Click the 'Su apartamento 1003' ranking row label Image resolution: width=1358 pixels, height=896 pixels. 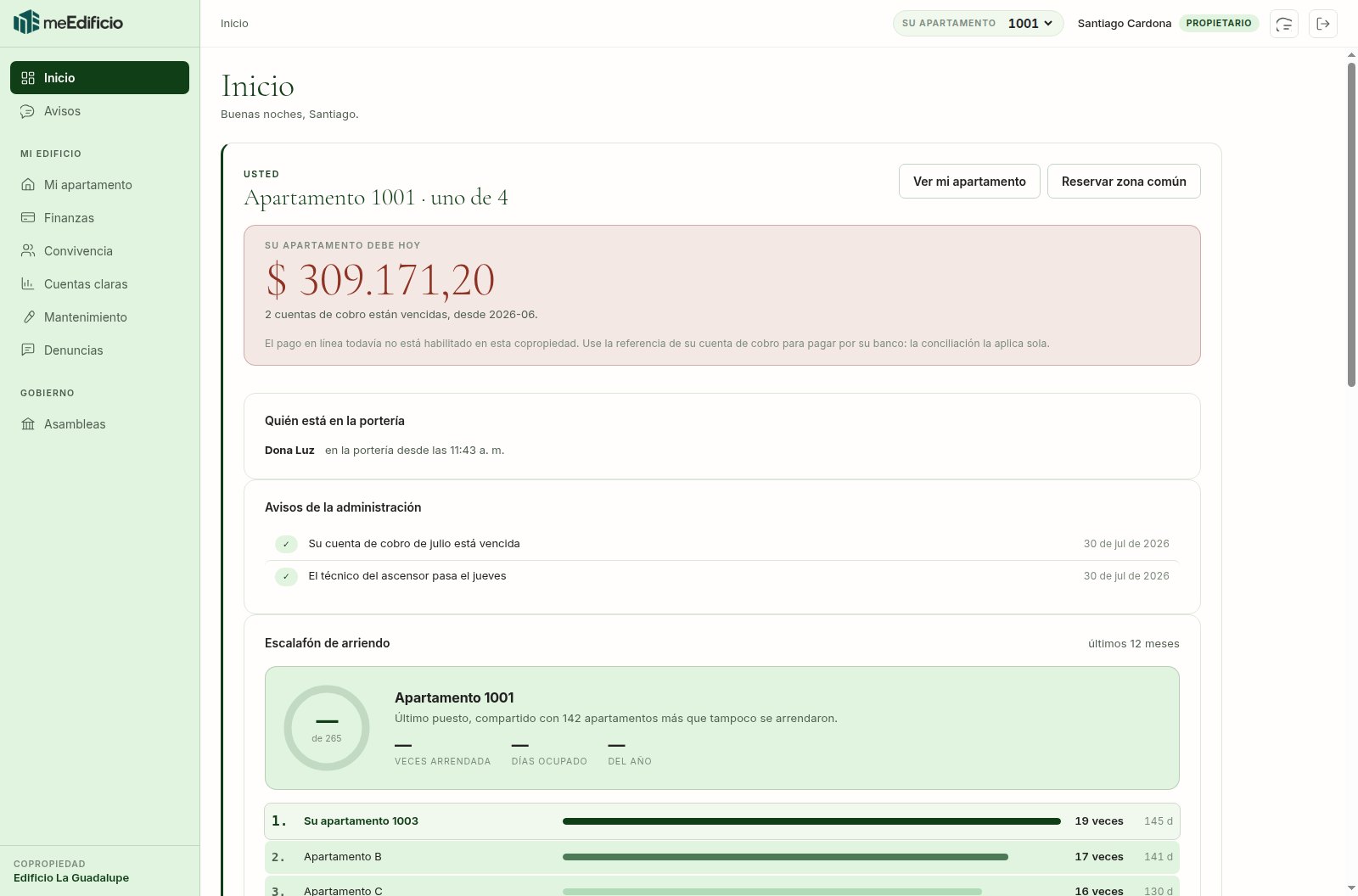point(361,821)
